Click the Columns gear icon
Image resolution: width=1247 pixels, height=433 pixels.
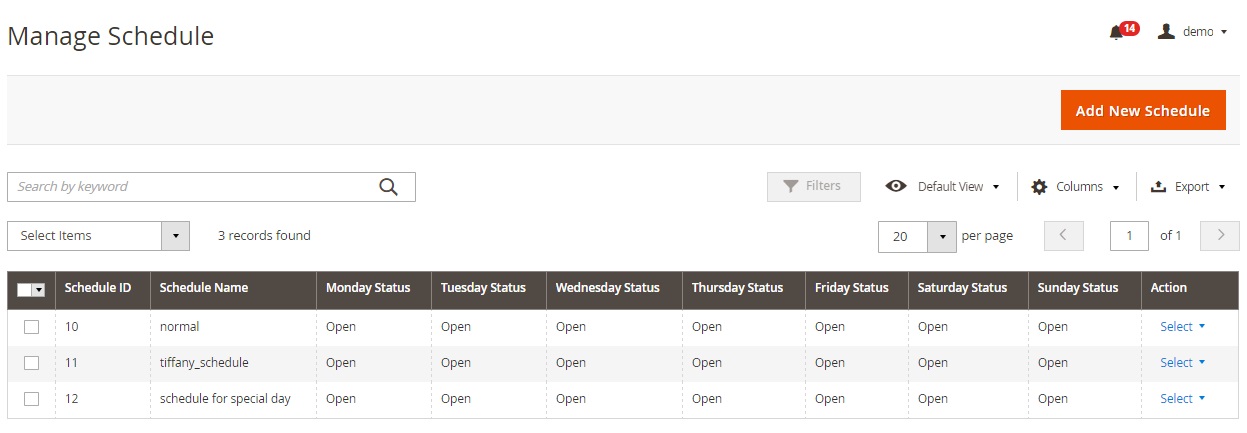[x=1039, y=187]
